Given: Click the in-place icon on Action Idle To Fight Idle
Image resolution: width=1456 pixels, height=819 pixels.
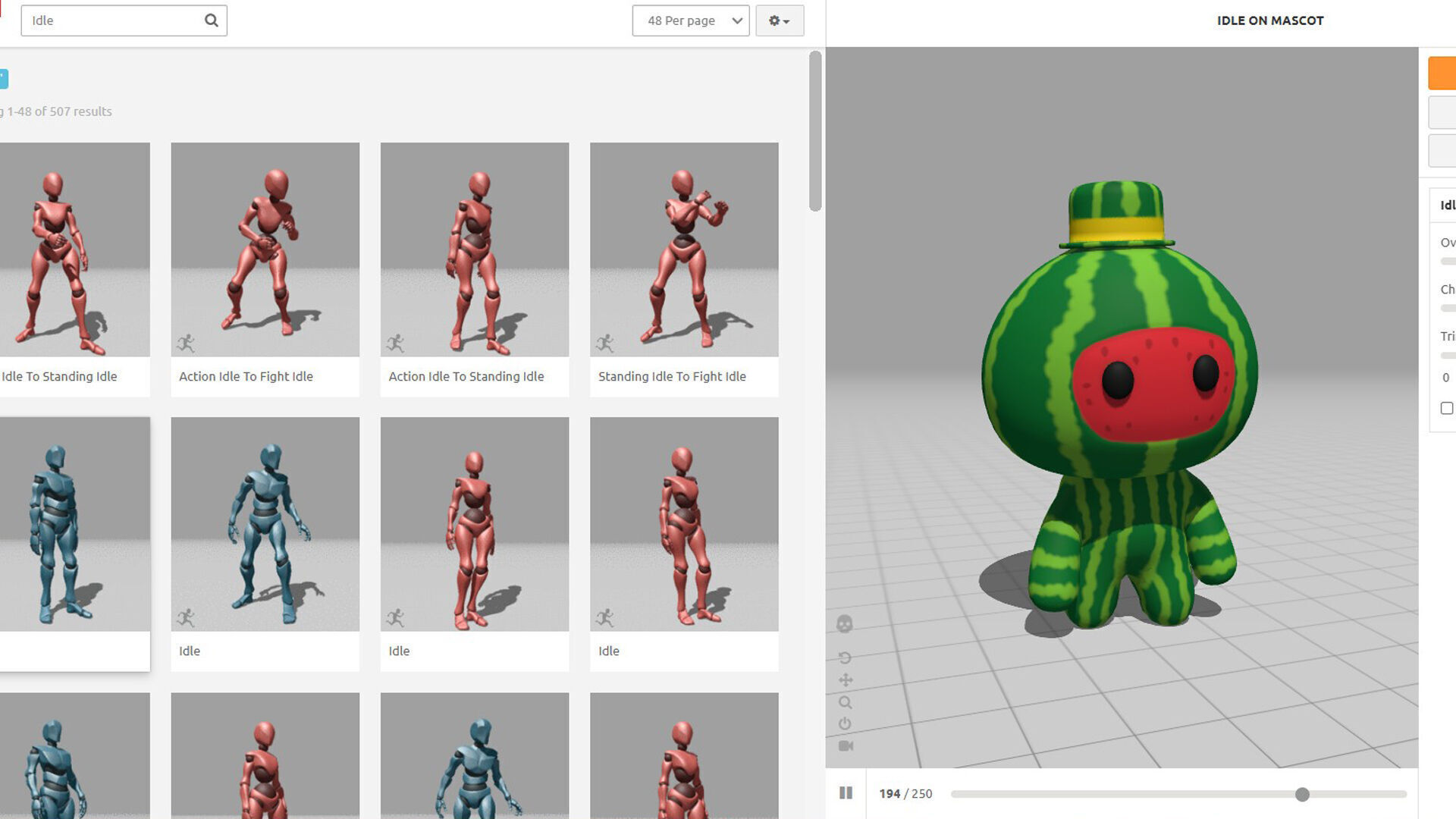Looking at the screenshot, I should 186,344.
